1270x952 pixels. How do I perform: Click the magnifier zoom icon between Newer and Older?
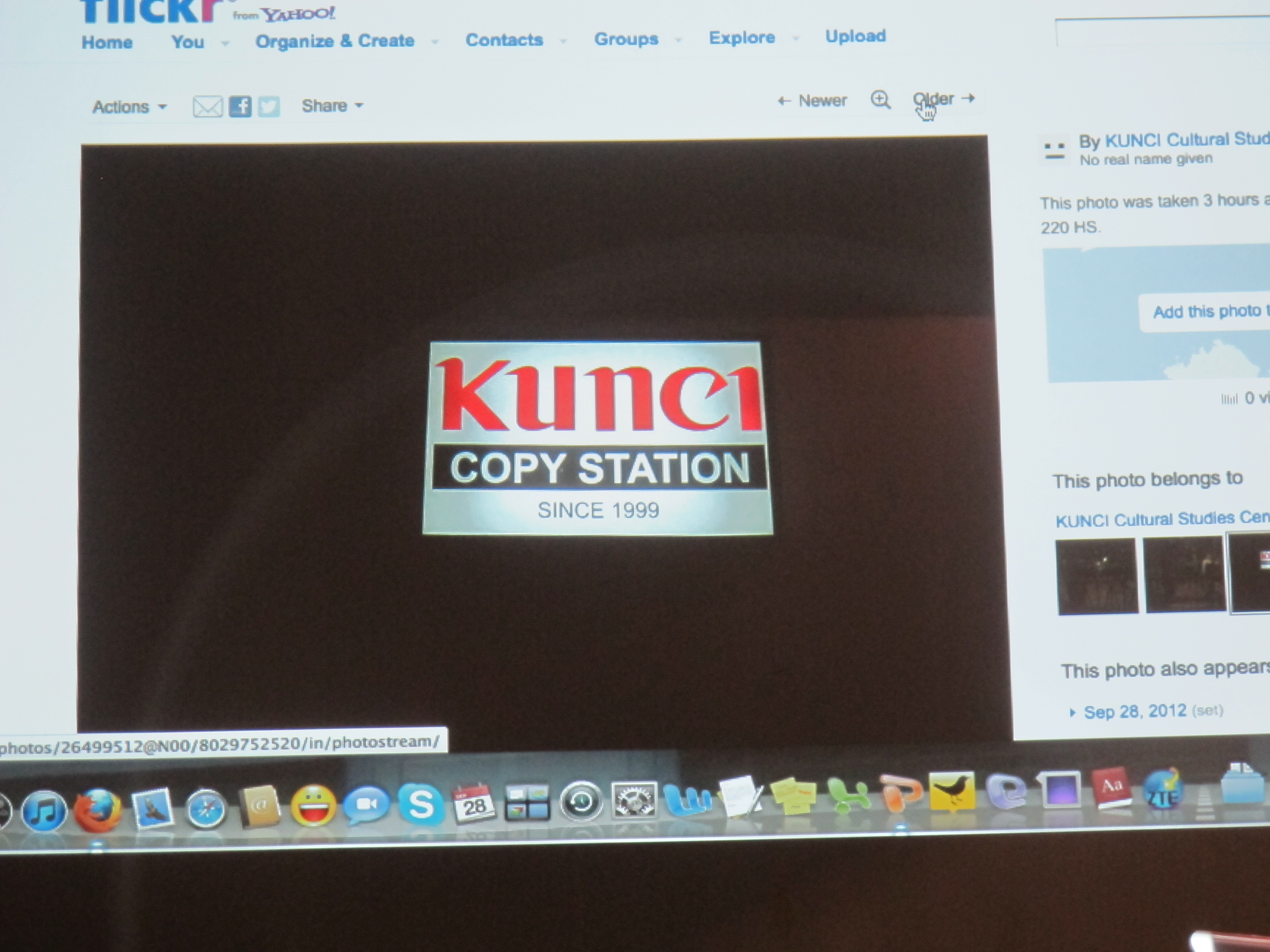coord(880,100)
